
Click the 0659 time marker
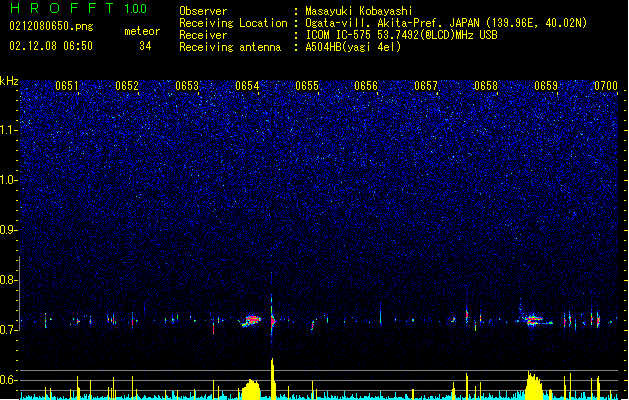(546, 86)
